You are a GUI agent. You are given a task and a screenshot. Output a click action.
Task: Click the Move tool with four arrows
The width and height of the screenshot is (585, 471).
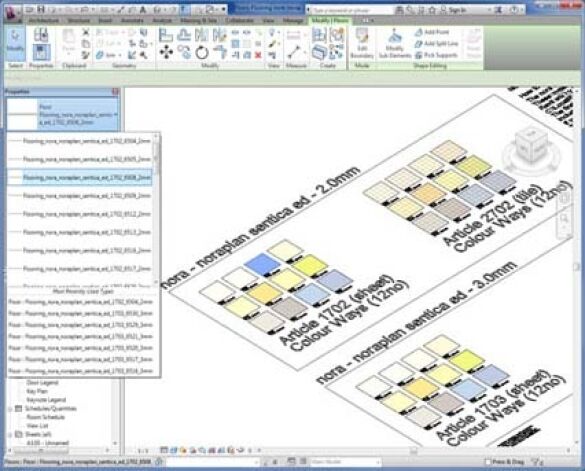click(166, 53)
